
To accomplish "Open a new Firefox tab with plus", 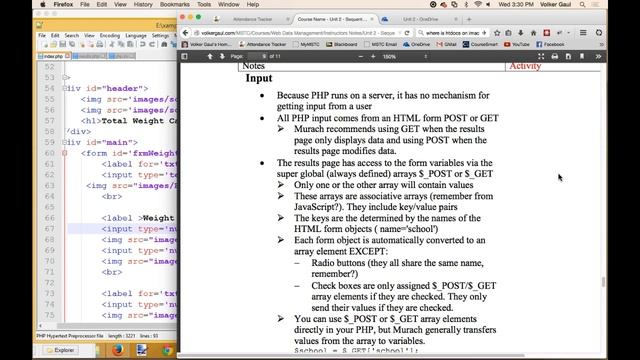I will click(x=469, y=19).
